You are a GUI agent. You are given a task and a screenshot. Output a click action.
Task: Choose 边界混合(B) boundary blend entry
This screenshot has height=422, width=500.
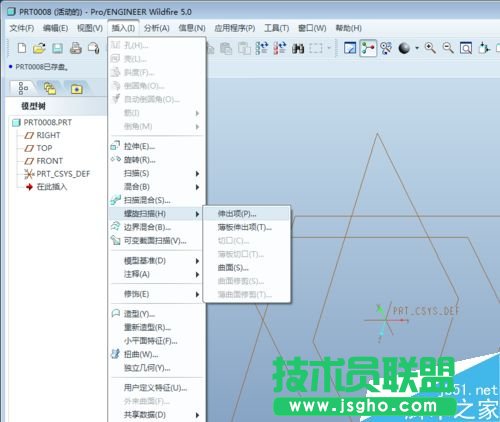pyautogui.click(x=156, y=227)
